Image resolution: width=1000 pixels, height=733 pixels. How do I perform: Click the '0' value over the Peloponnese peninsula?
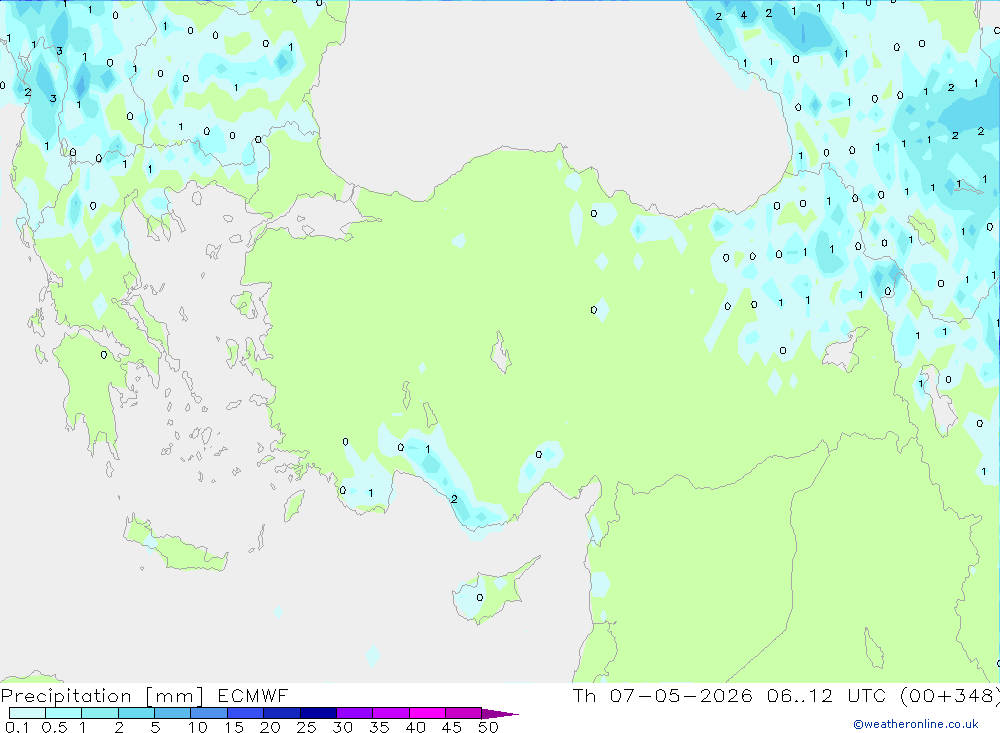click(x=104, y=355)
